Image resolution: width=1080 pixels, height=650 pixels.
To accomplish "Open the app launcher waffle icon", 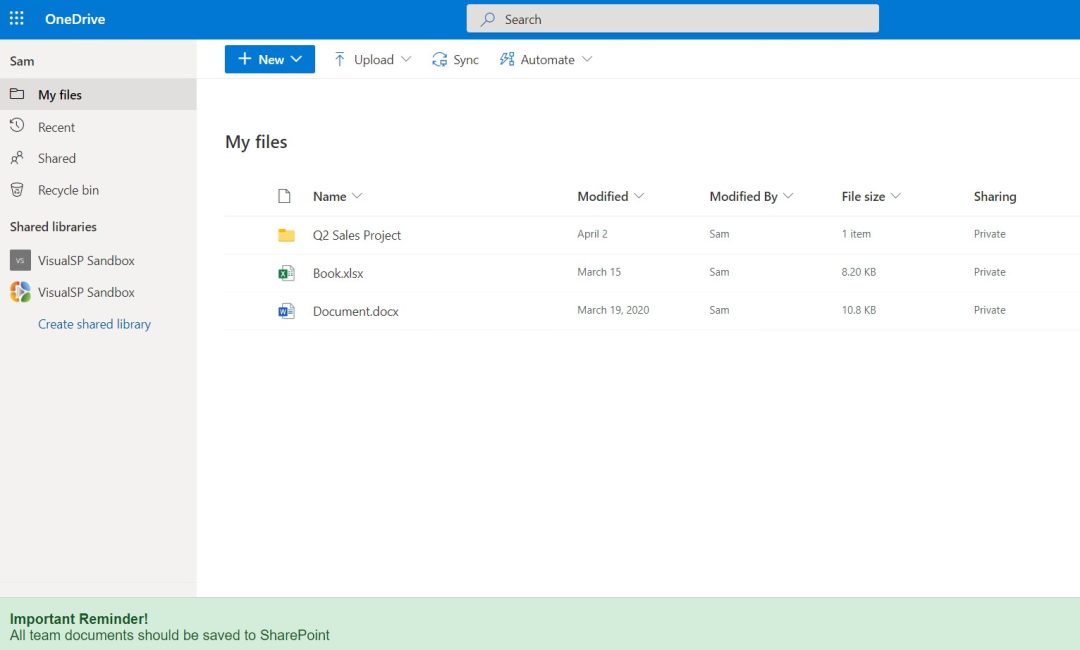I will 17,19.
